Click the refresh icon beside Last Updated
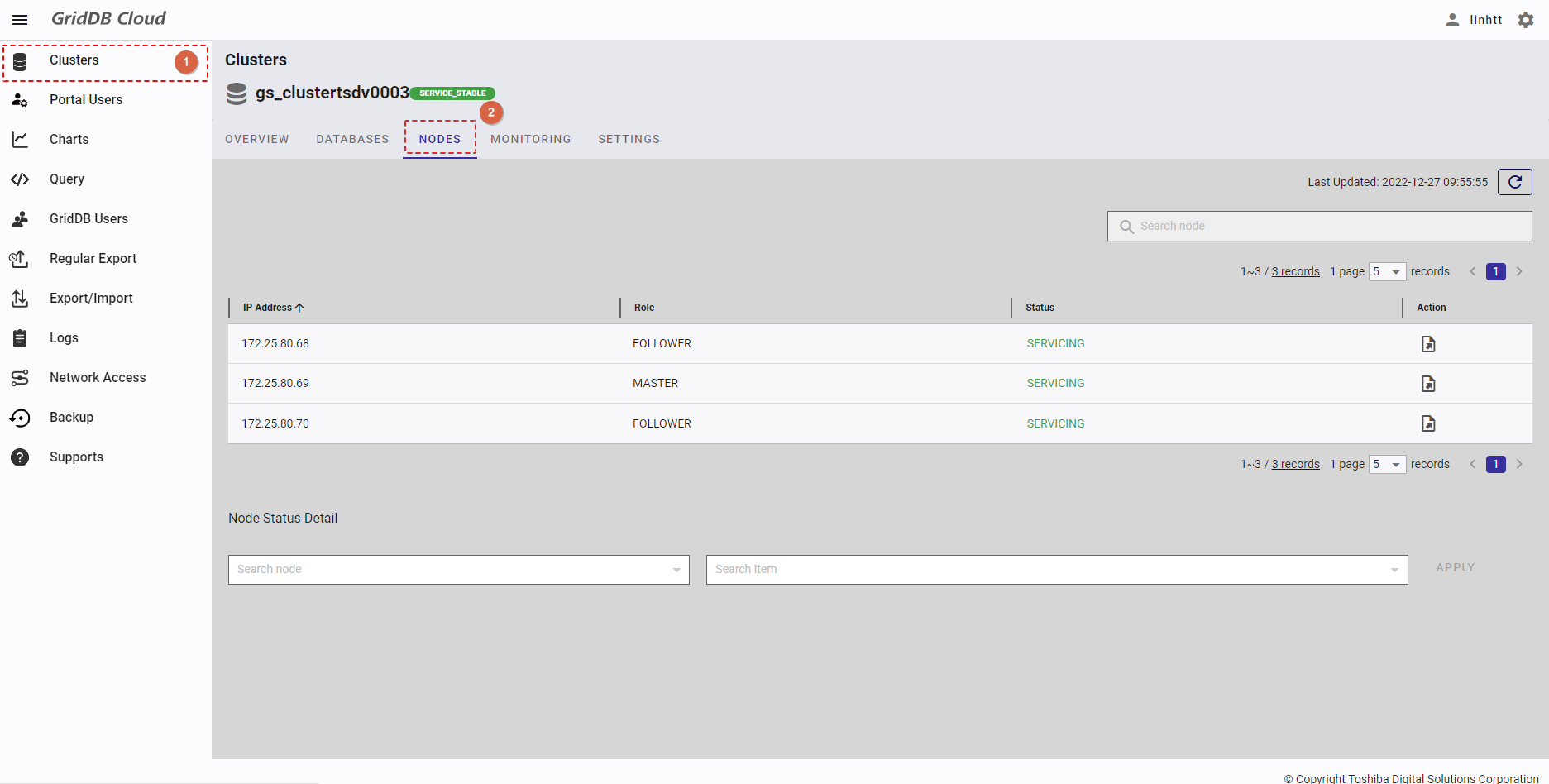Screen dimensions: 1549x784 [x=1514, y=182]
